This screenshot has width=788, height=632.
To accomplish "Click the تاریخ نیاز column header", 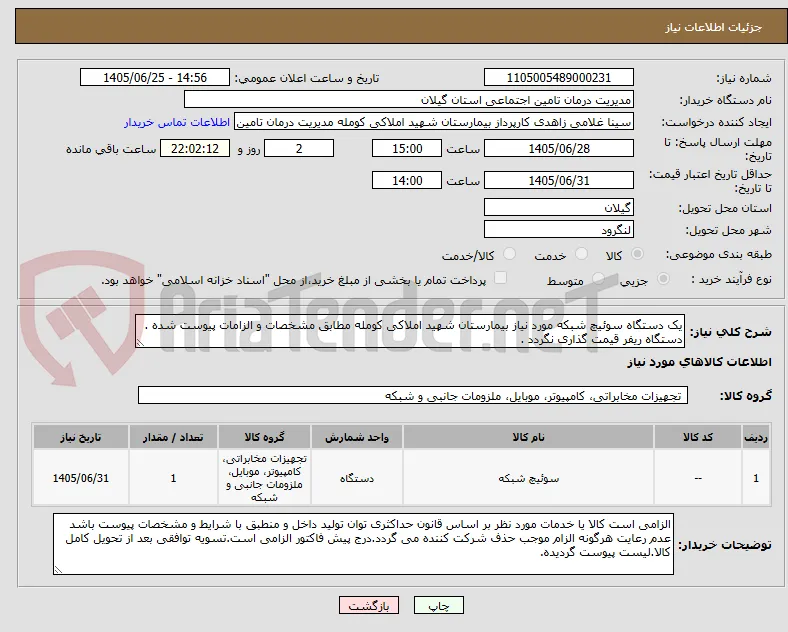I will (x=81, y=437).
